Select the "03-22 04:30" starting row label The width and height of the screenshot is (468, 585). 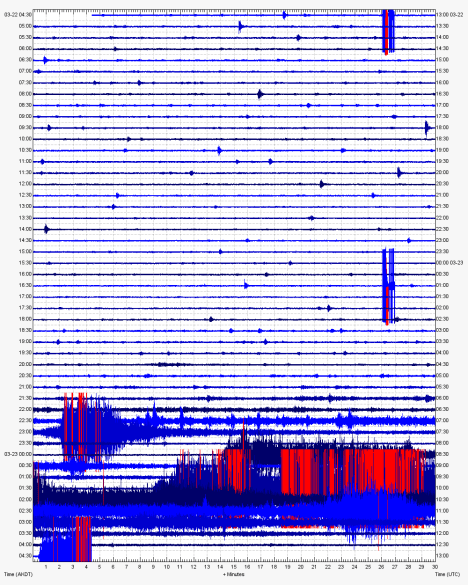[x=18, y=15]
